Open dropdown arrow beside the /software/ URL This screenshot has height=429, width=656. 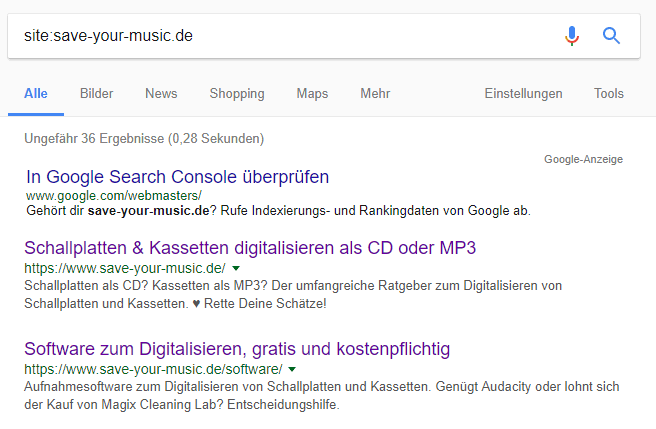point(292,370)
